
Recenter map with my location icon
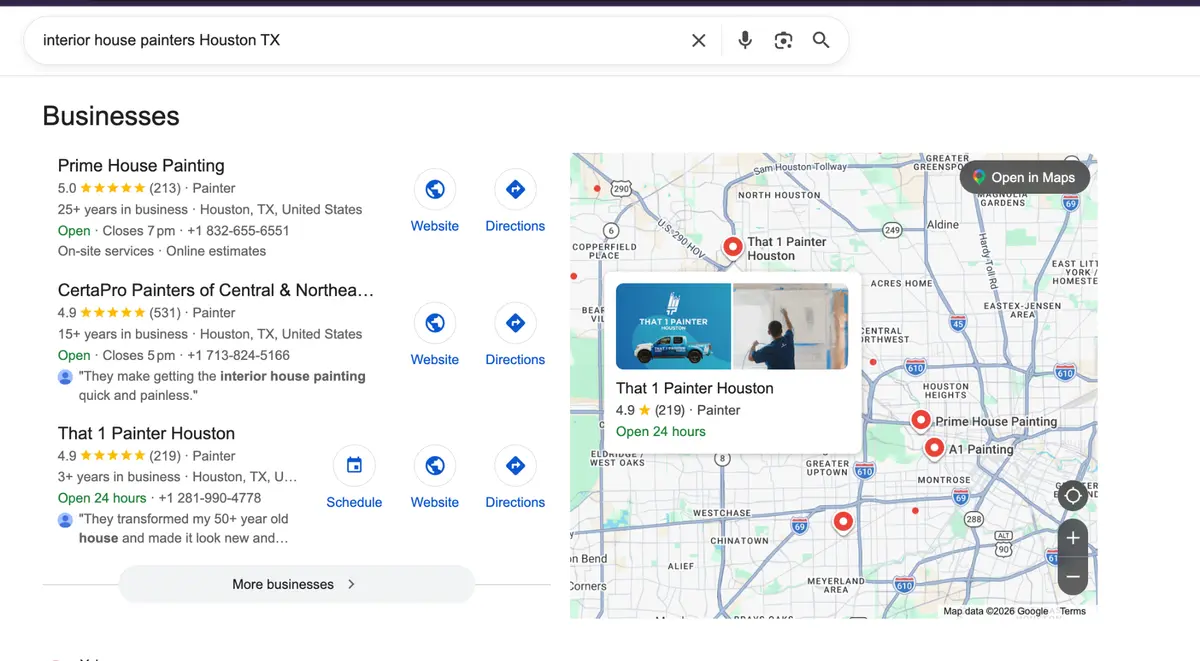click(x=1073, y=496)
